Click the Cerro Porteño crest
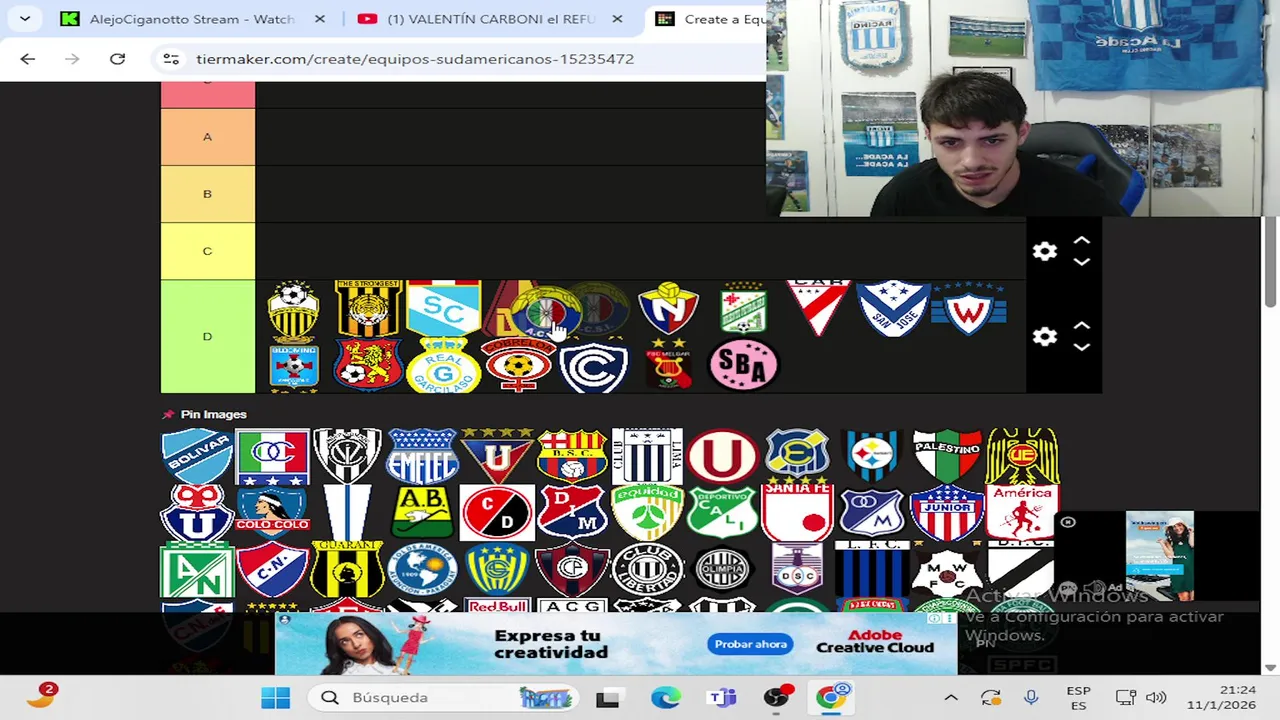Screen dimensions: 1280x720 [x=572, y=570]
